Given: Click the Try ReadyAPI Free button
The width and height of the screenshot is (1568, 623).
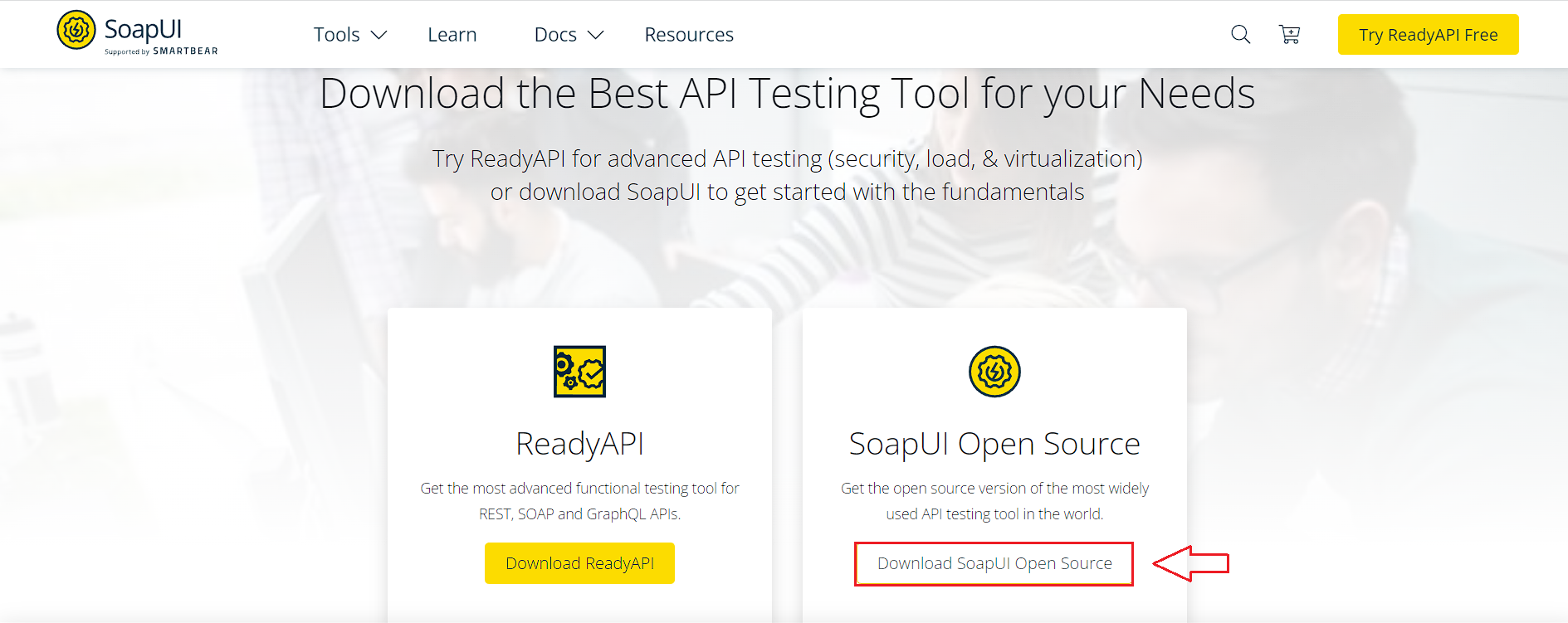Looking at the screenshot, I should (1428, 35).
